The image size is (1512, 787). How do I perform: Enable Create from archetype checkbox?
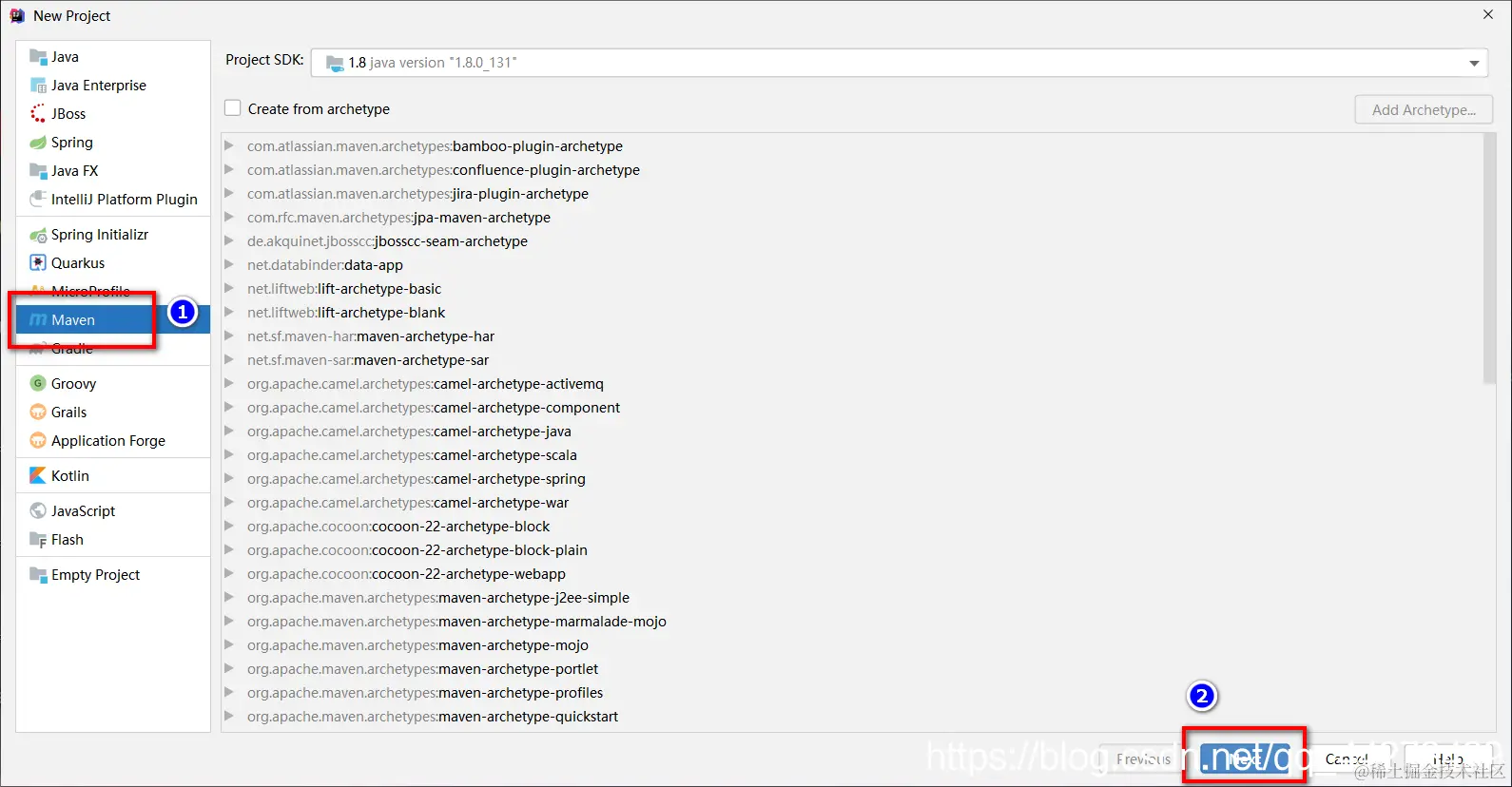tap(233, 108)
